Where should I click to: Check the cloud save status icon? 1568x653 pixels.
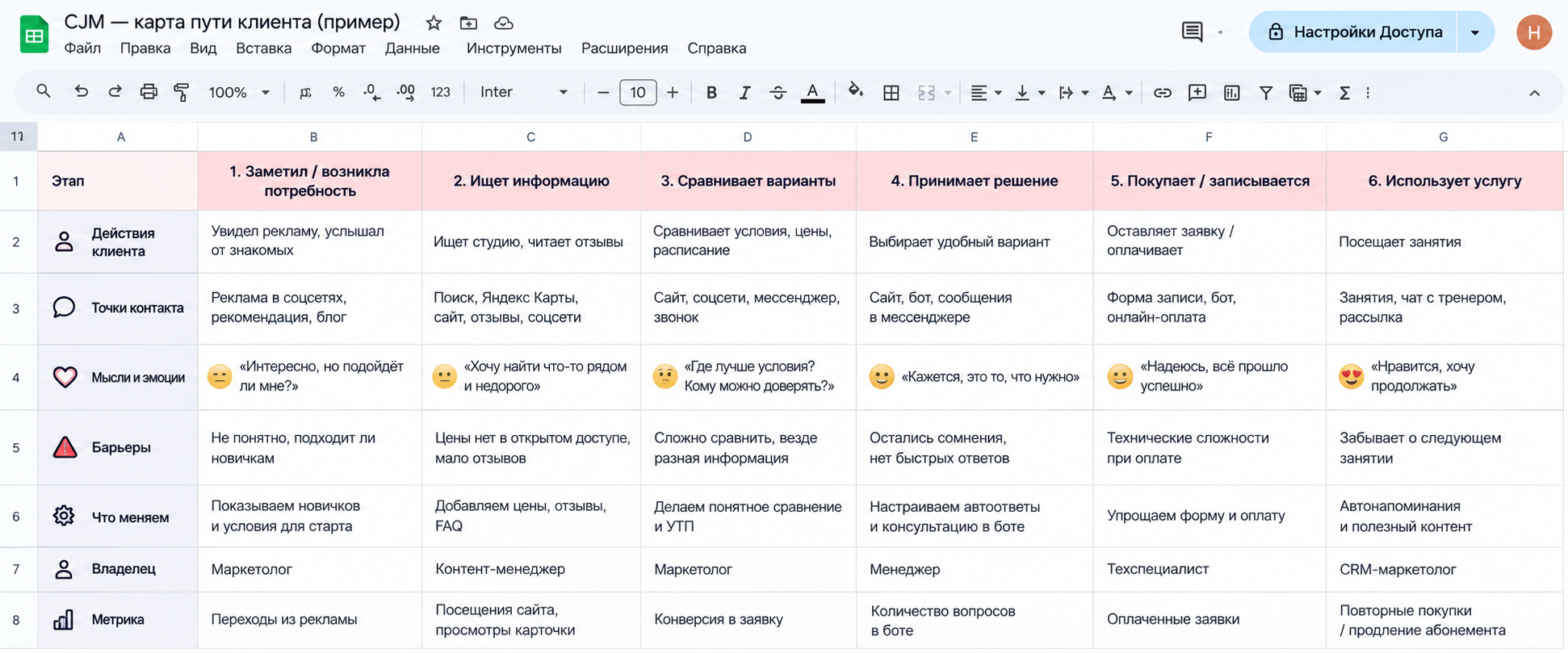tap(503, 23)
